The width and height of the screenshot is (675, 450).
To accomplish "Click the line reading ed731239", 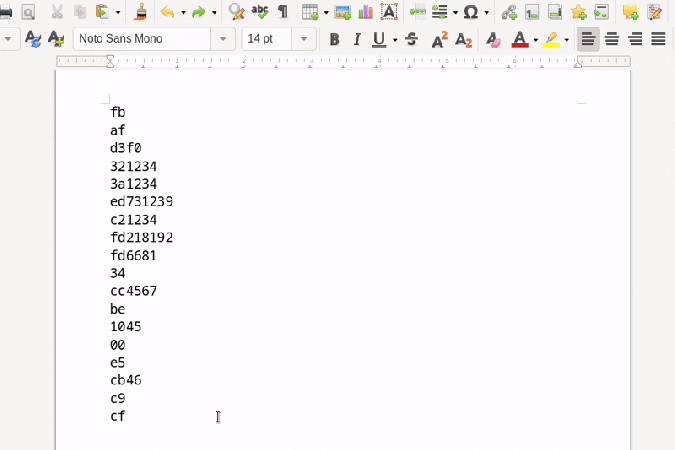I will coord(142,202).
